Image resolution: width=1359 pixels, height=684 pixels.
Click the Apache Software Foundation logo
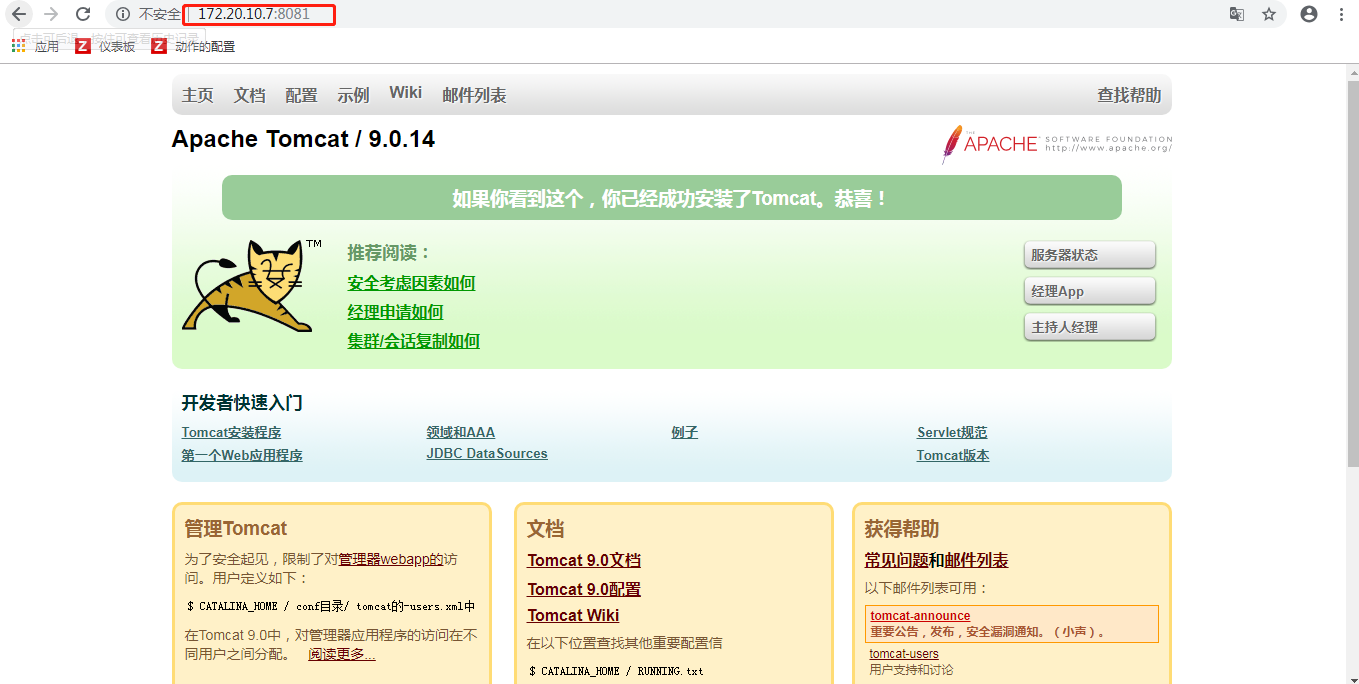pyautogui.click(x=1056, y=145)
